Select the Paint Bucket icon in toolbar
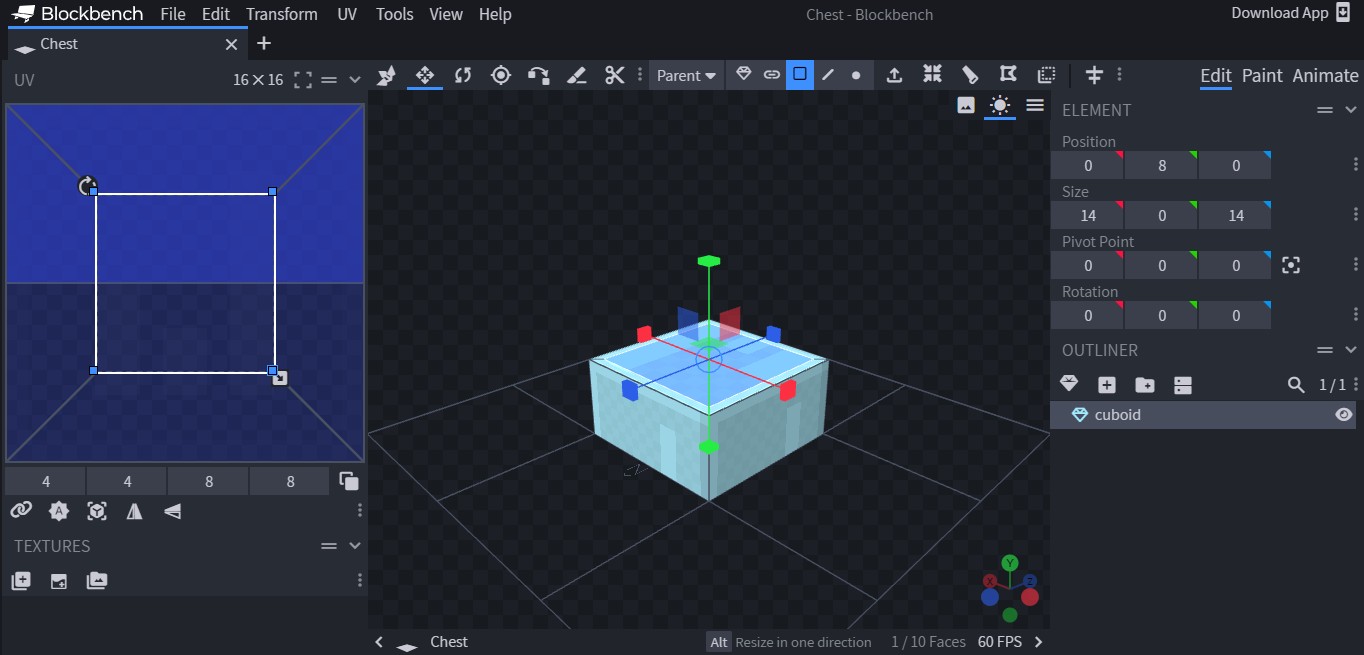This screenshot has height=655, width=1364. click(970, 75)
